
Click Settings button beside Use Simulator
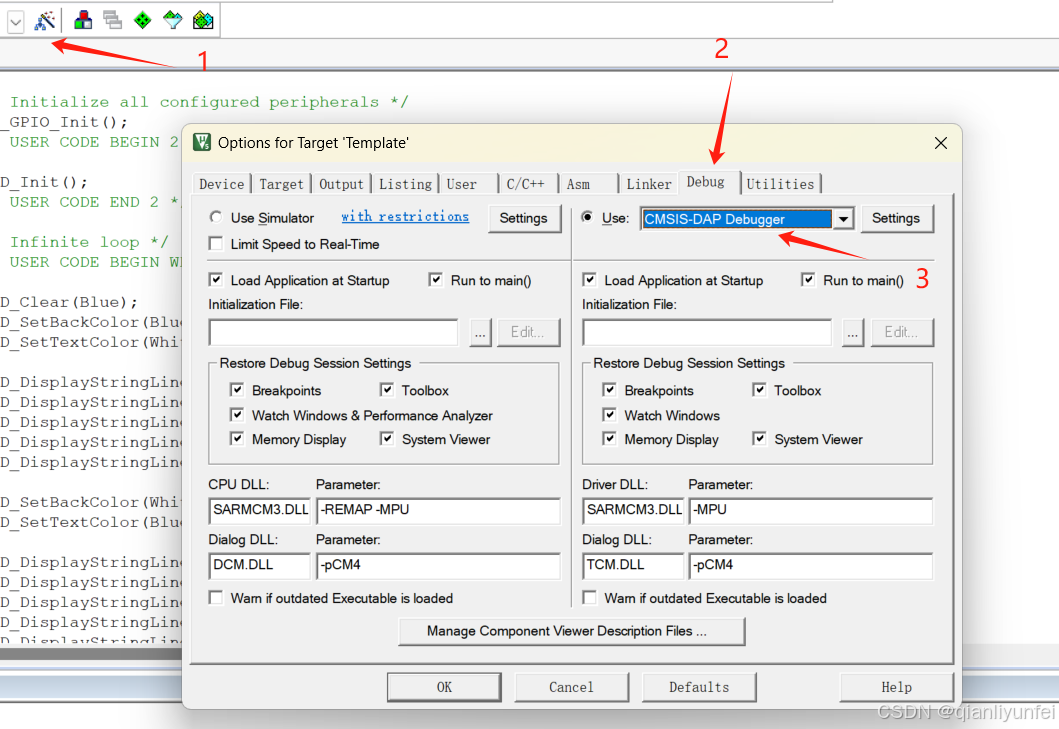(x=523, y=218)
